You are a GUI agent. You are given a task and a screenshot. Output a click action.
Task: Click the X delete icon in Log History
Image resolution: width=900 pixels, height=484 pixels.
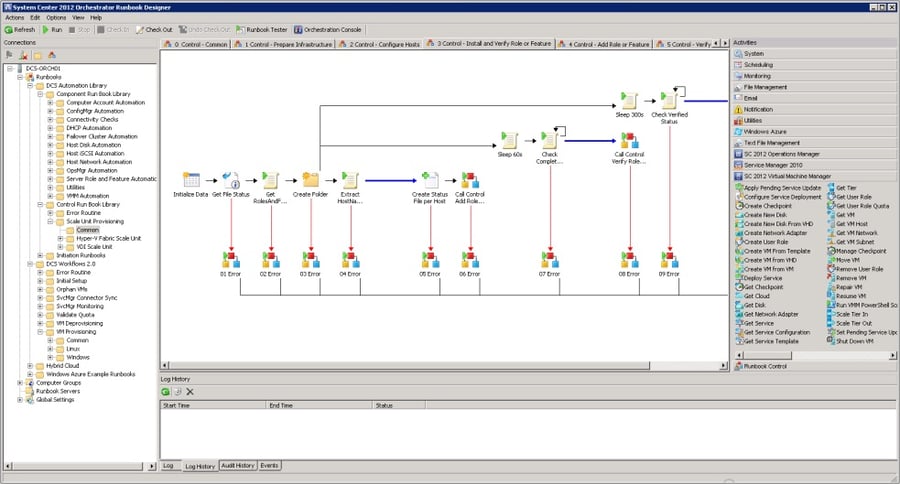(190, 392)
